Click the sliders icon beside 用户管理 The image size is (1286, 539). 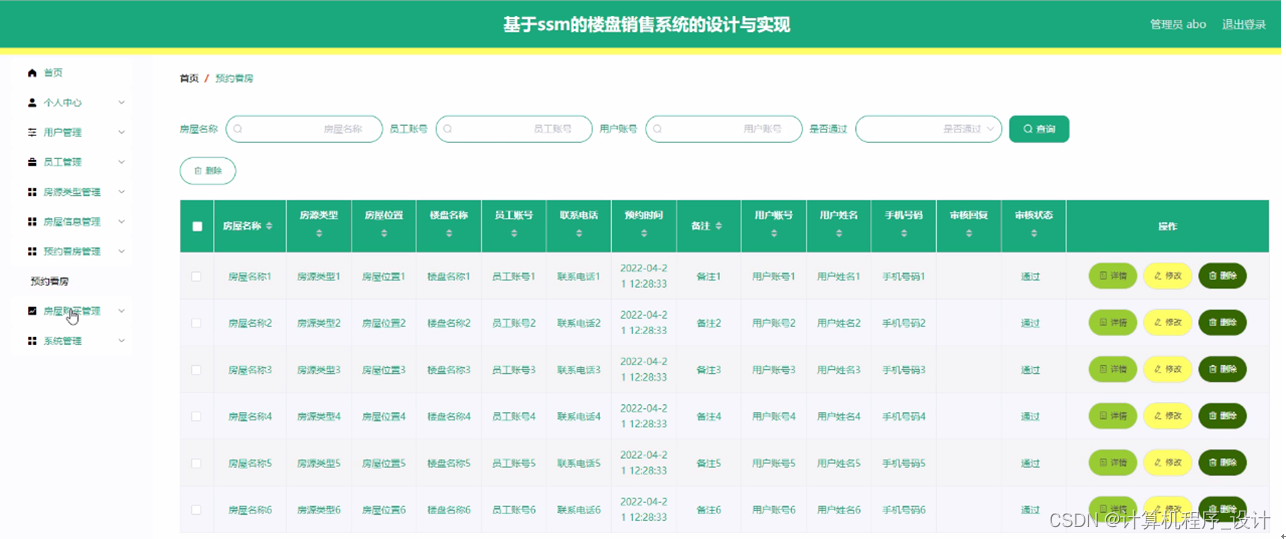pos(32,132)
